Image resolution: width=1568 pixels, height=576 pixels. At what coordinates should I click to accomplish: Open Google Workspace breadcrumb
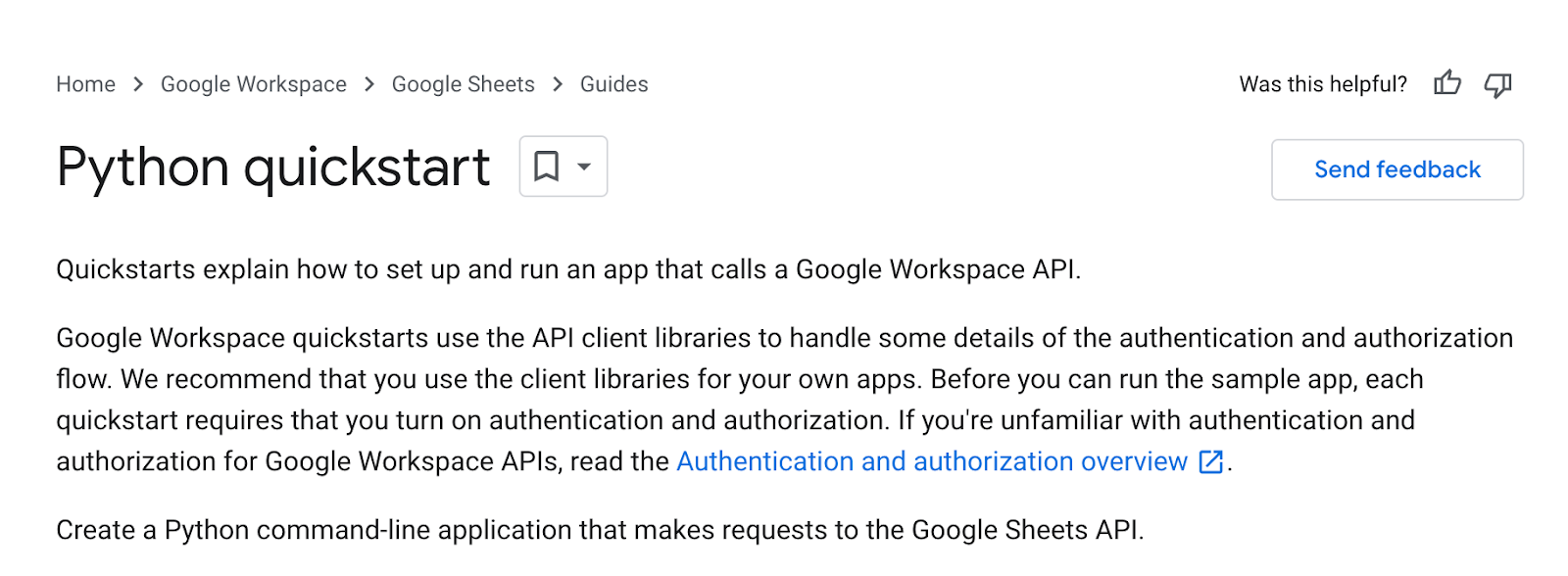(254, 84)
